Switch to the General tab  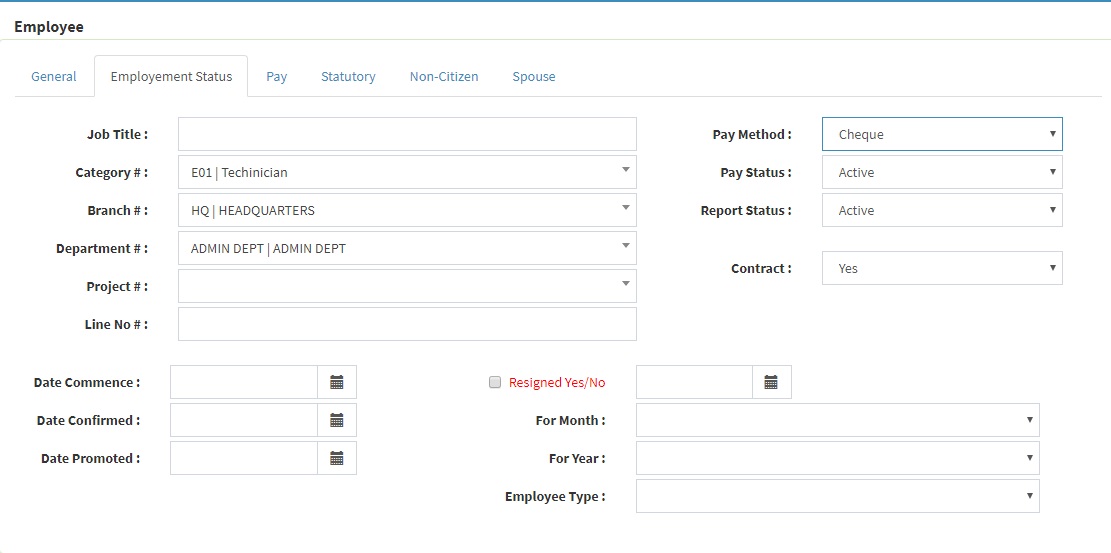coord(54,76)
